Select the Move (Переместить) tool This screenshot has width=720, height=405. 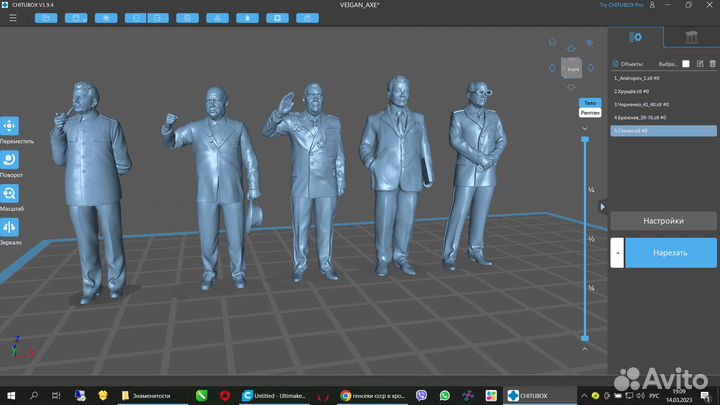[11, 127]
